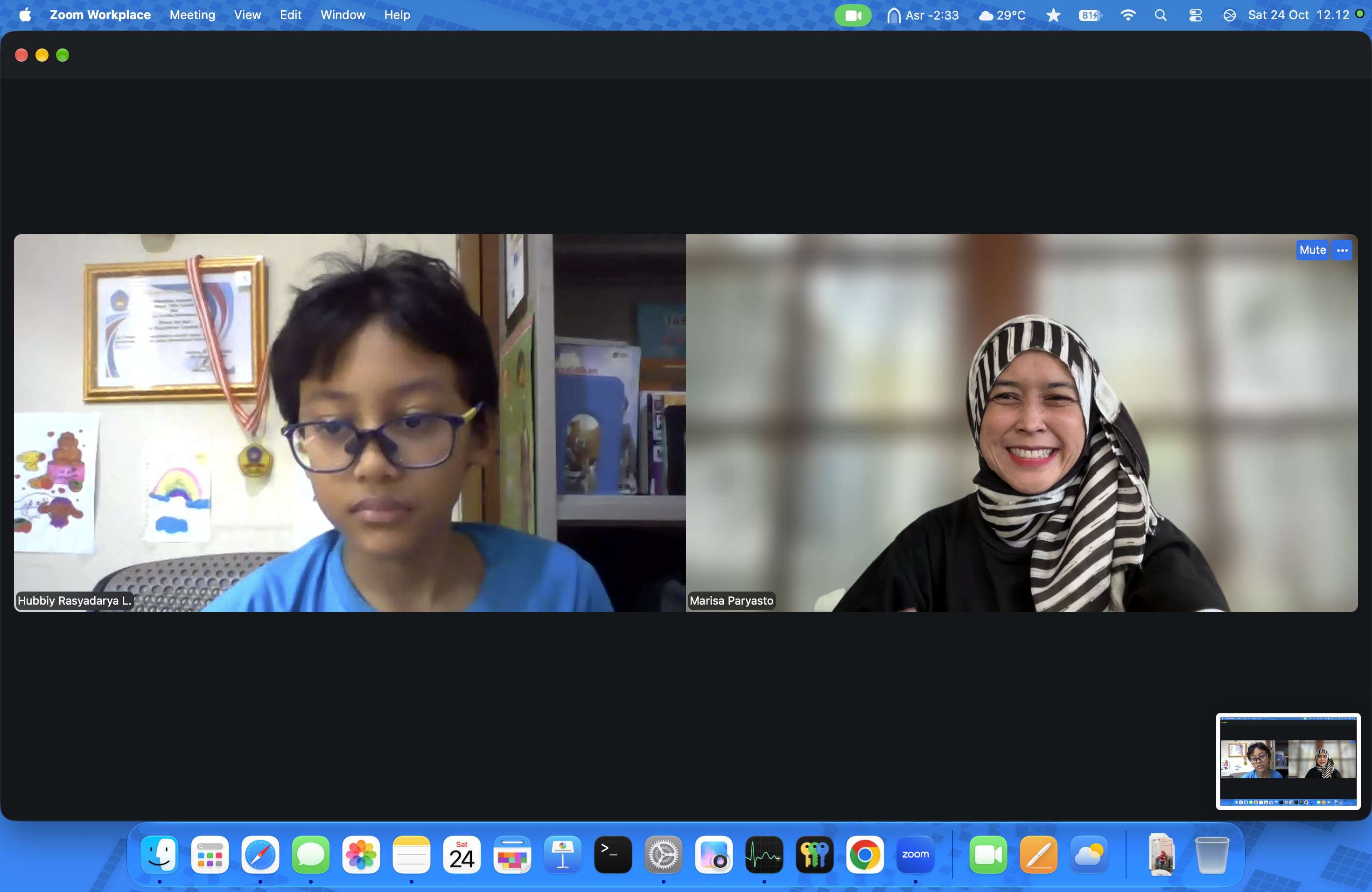Open Launchpad from the Dock
Viewport: 1372px width, 892px height.
click(210, 855)
